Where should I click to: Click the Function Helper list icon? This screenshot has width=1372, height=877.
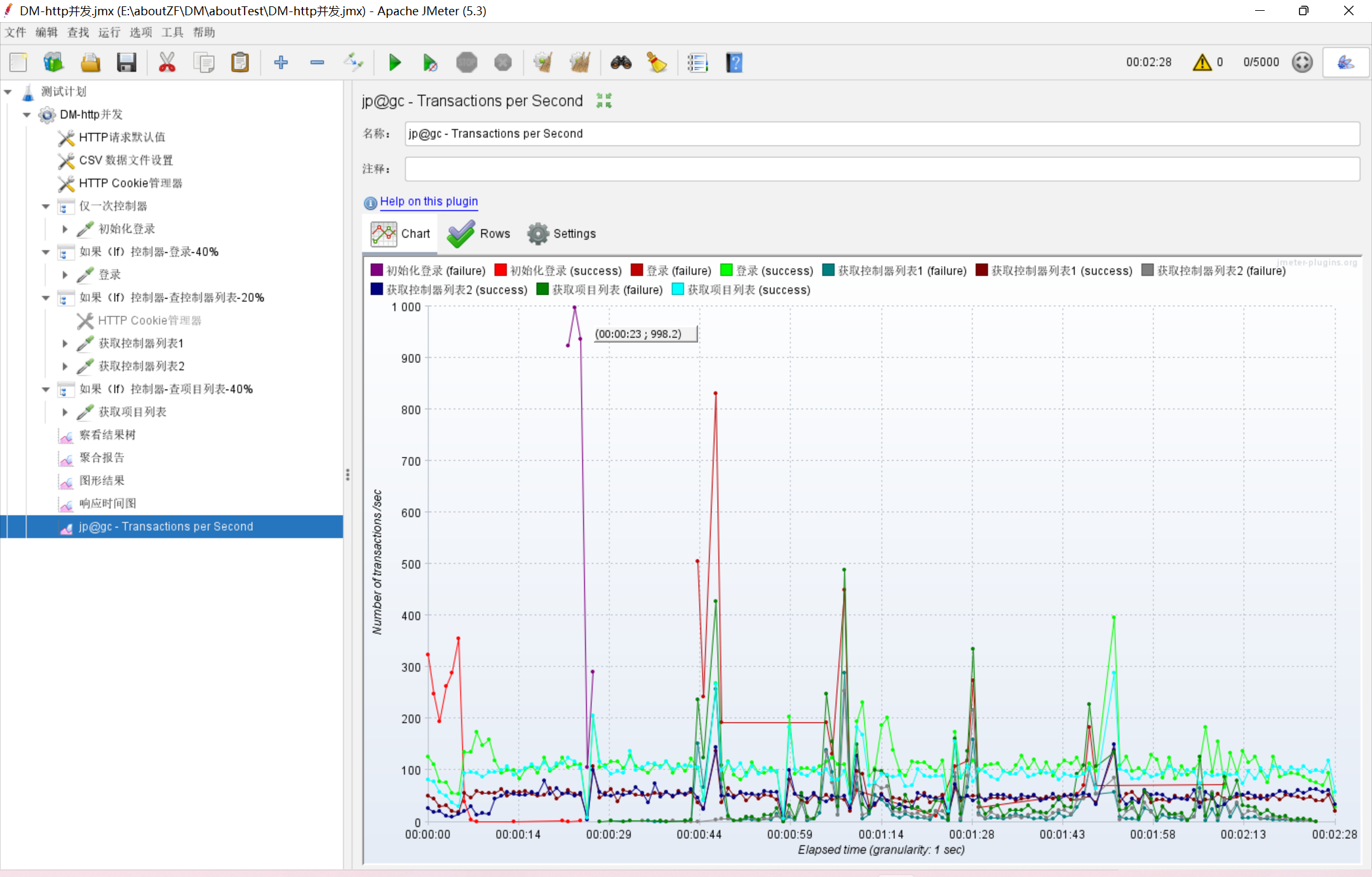tap(697, 62)
